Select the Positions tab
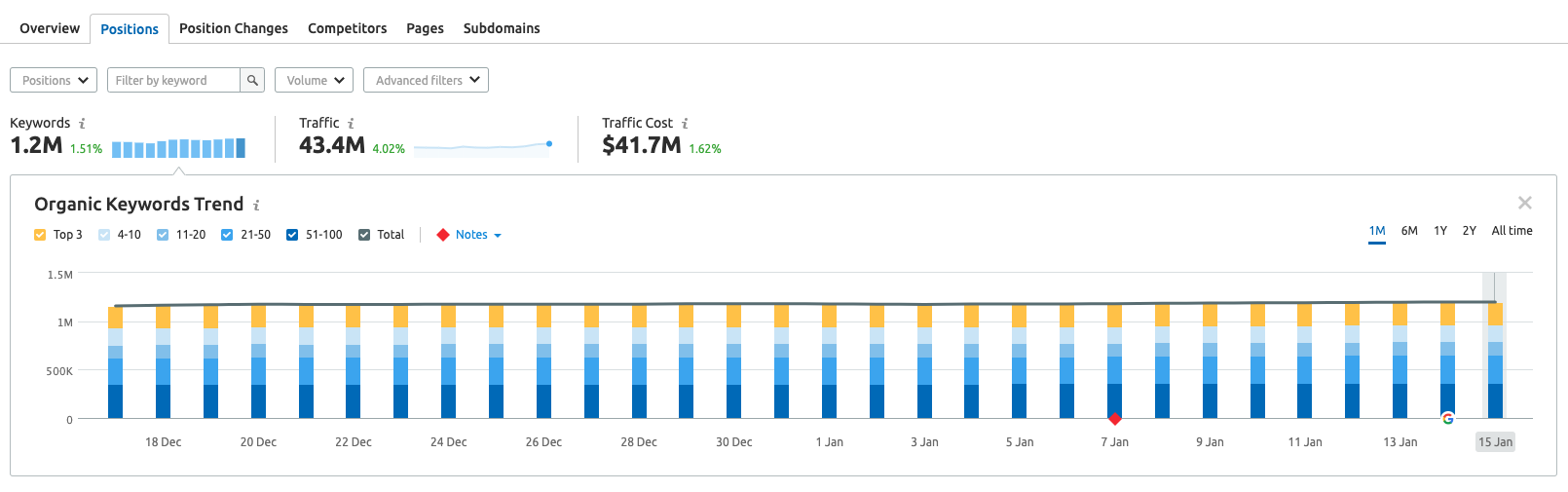Viewport: 1568px width, 492px height. (130, 29)
